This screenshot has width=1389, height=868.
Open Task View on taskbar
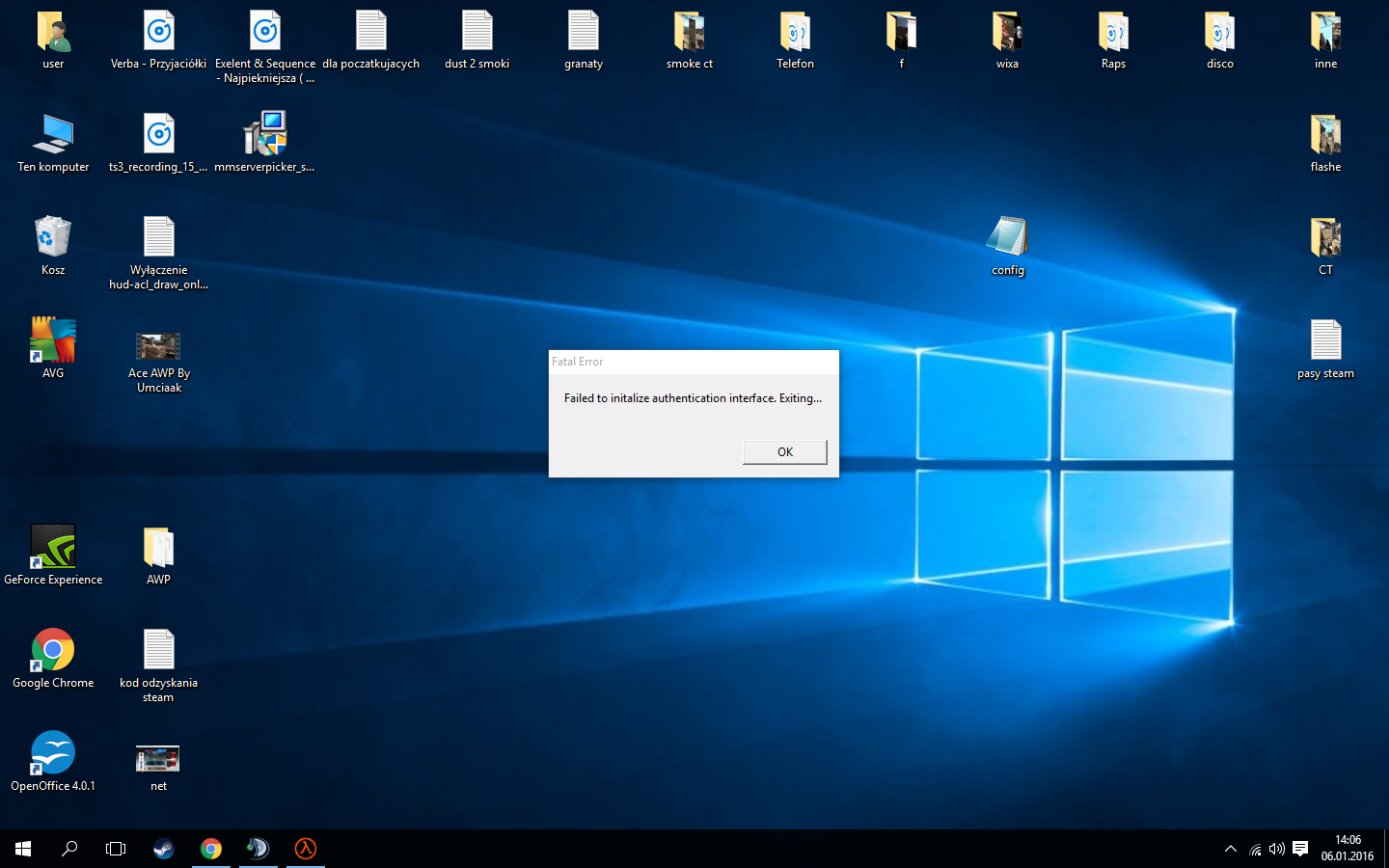click(x=116, y=849)
